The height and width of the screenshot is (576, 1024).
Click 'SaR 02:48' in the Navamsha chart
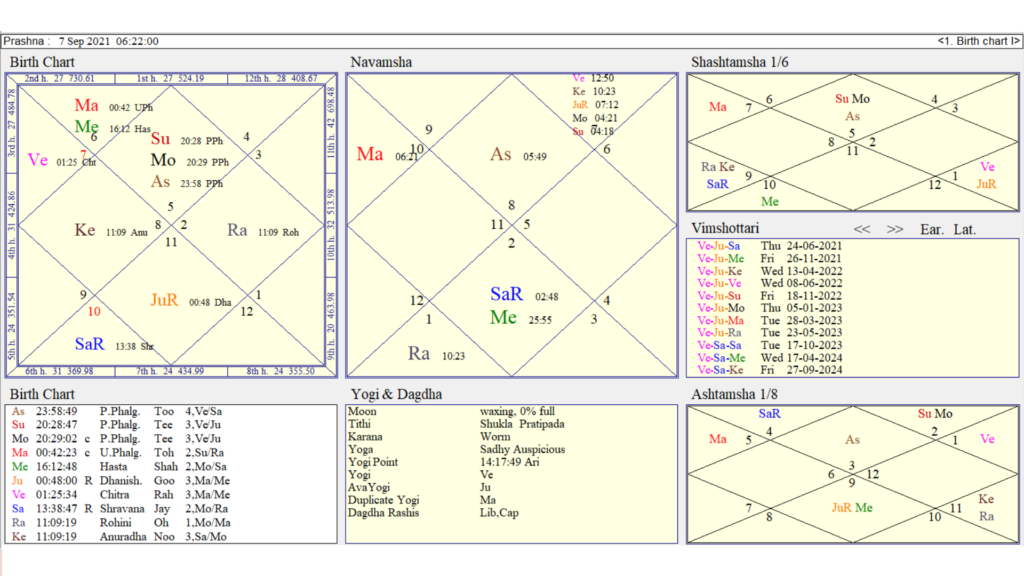coord(524,295)
